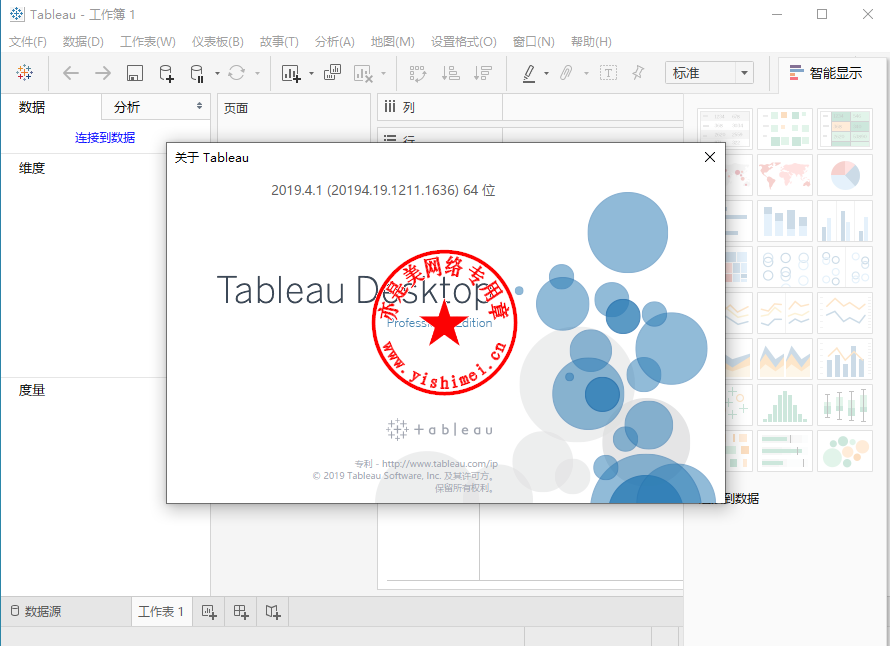Select bullet graph in Show Me
Screen dimensions: 890x646
[785, 451]
